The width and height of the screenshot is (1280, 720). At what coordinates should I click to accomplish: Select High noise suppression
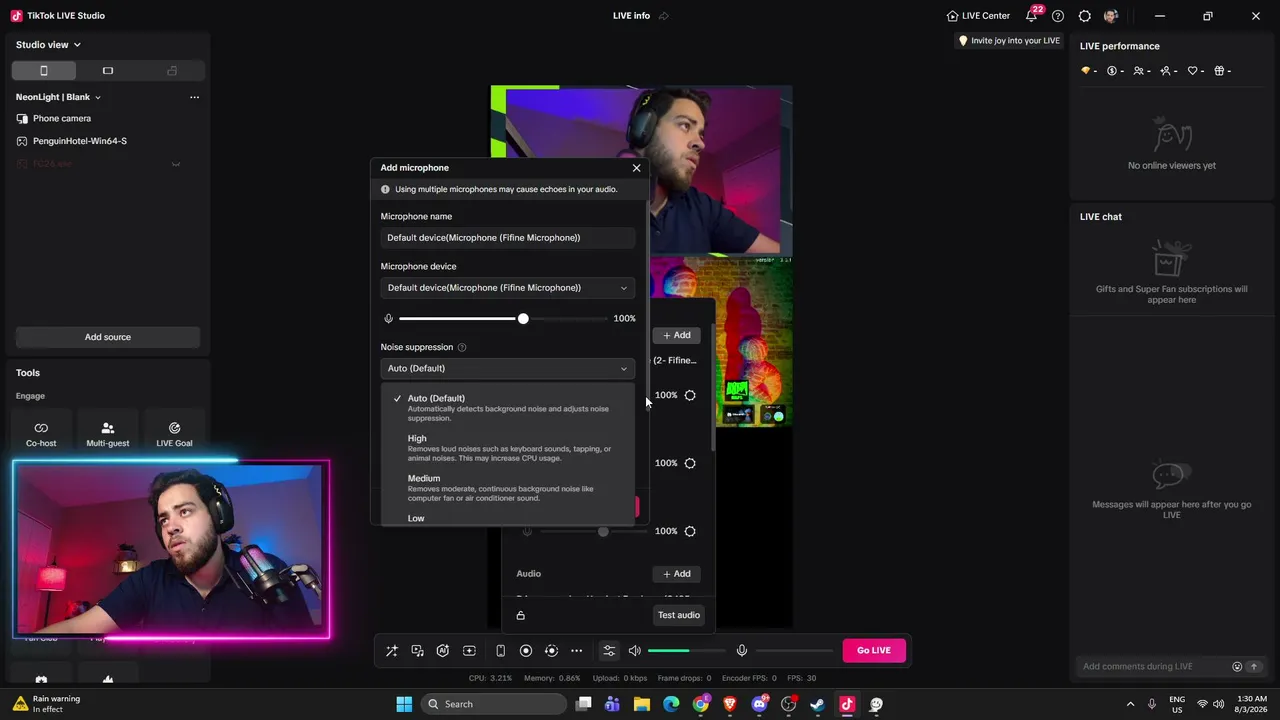(508, 448)
